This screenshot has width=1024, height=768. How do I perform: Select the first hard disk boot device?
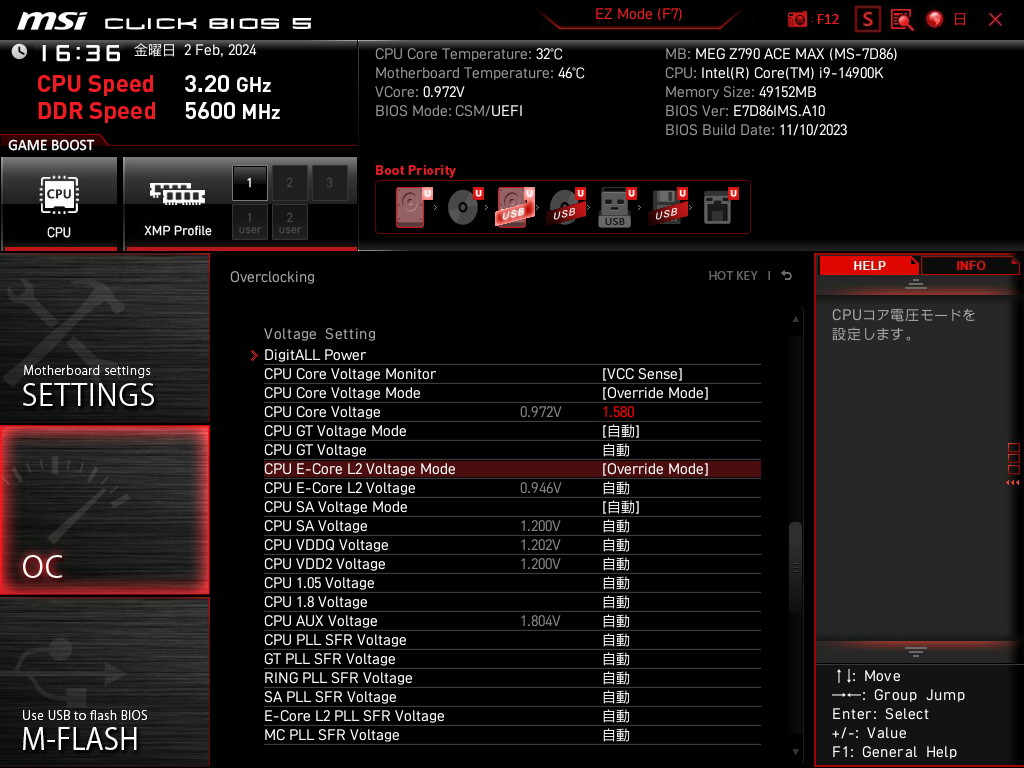[x=411, y=207]
